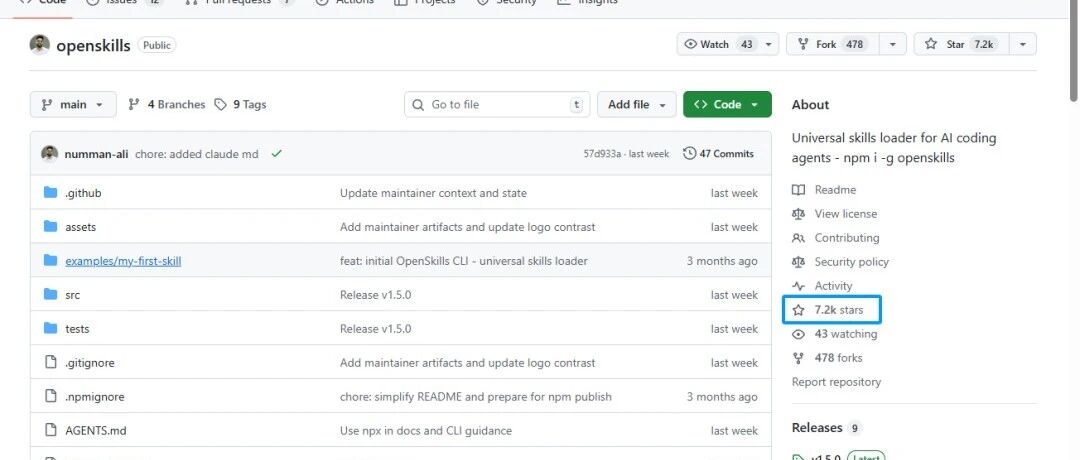
Task: Click the src folder icon
Action: point(50,295)
